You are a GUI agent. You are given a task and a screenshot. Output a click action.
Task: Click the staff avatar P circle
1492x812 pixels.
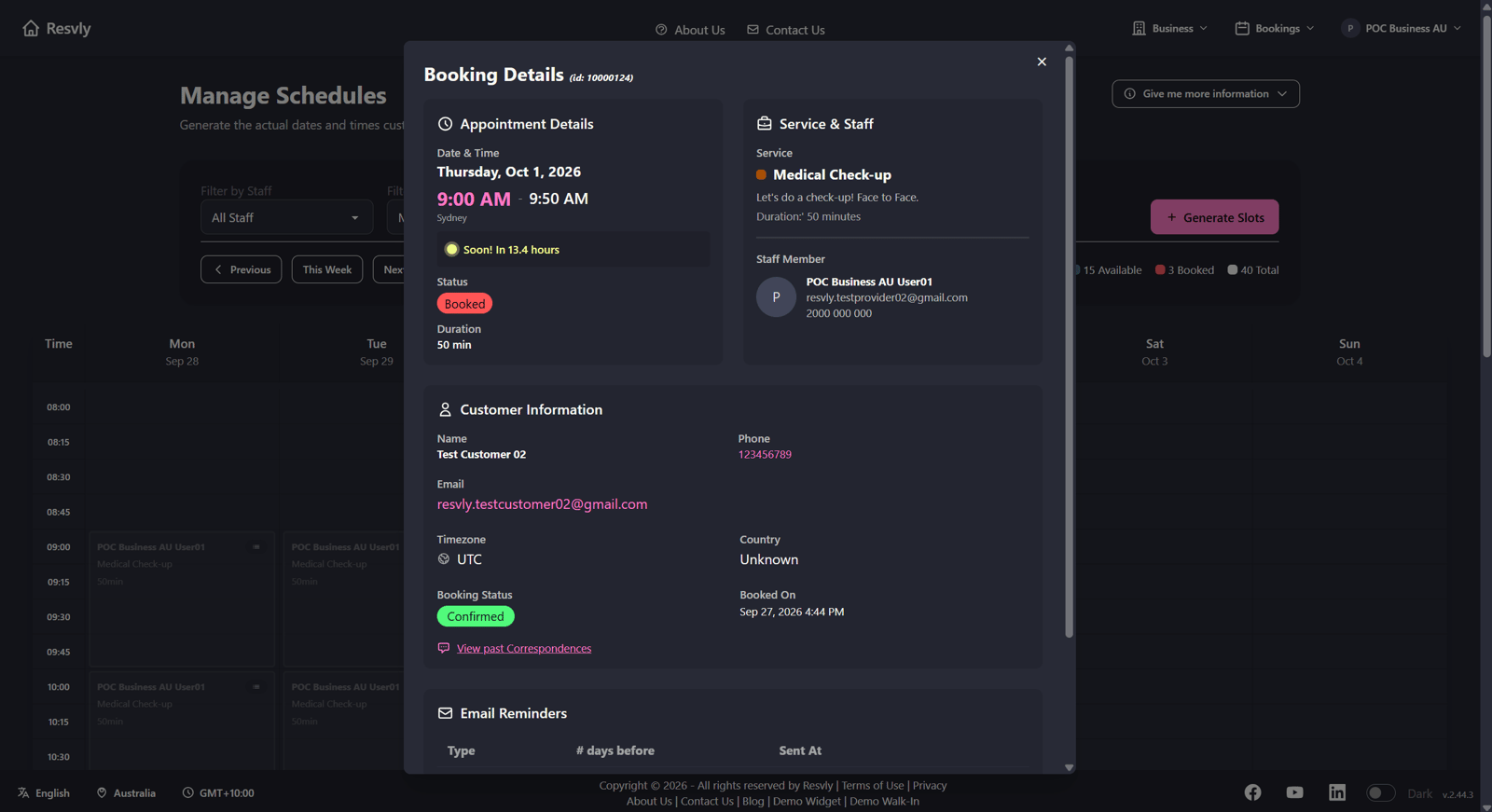pos(776,297)
